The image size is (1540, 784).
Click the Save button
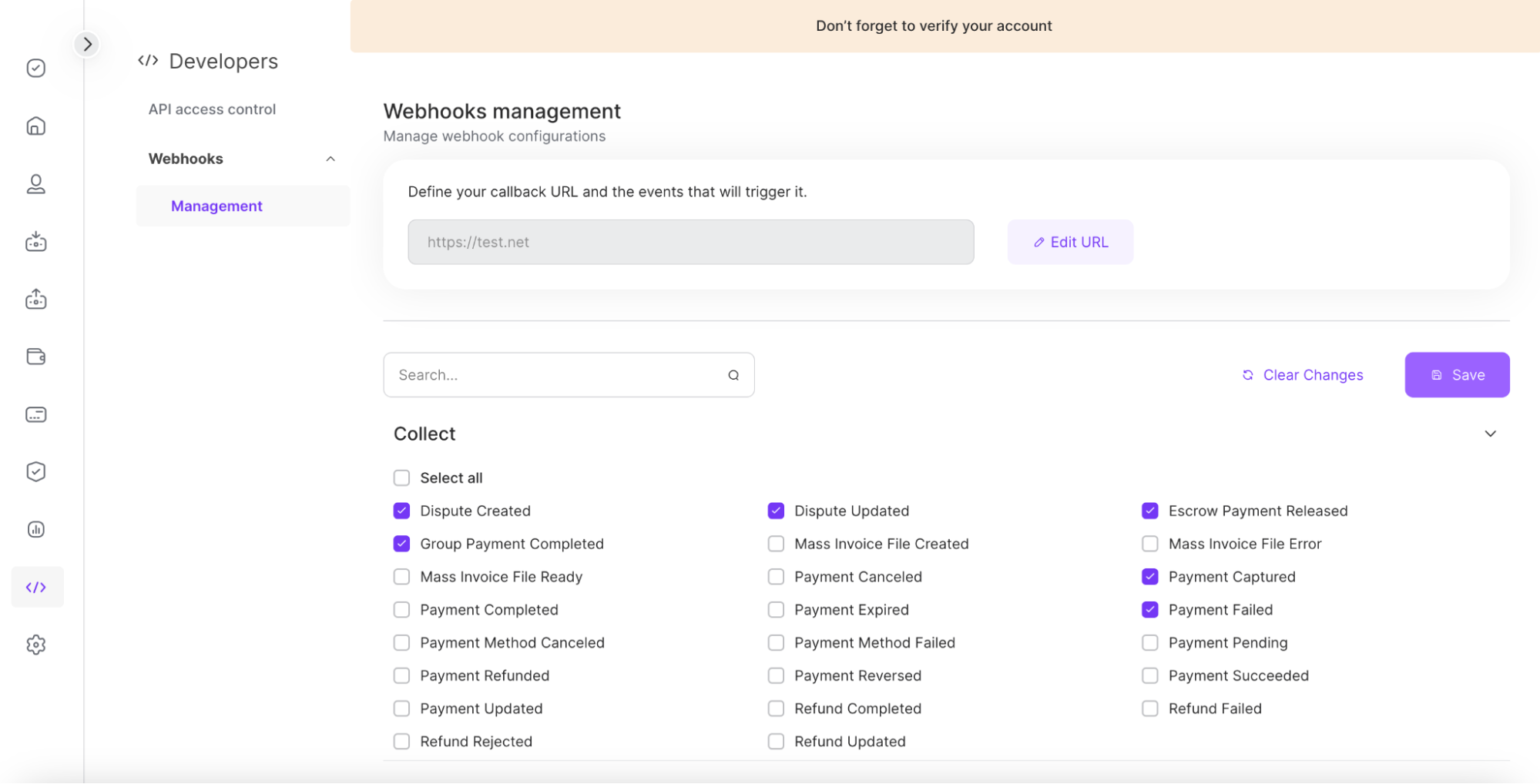[x=1456, y=375]
